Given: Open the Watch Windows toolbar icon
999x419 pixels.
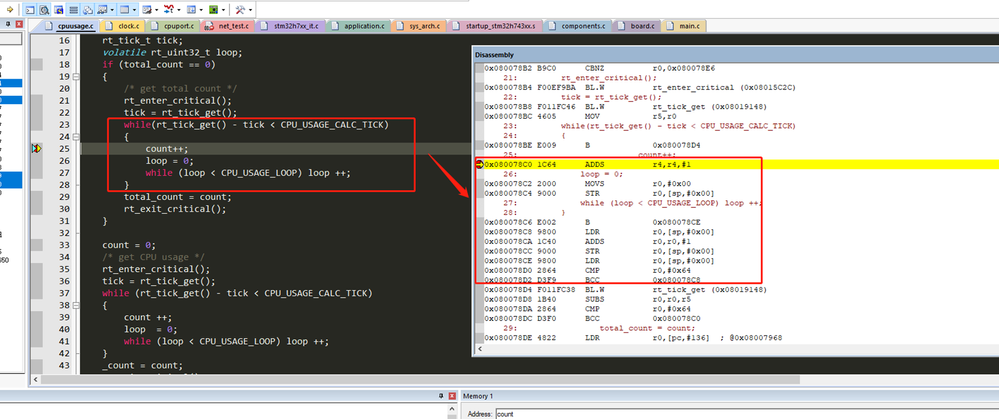Looking at the screenshot, I should 102,10.
